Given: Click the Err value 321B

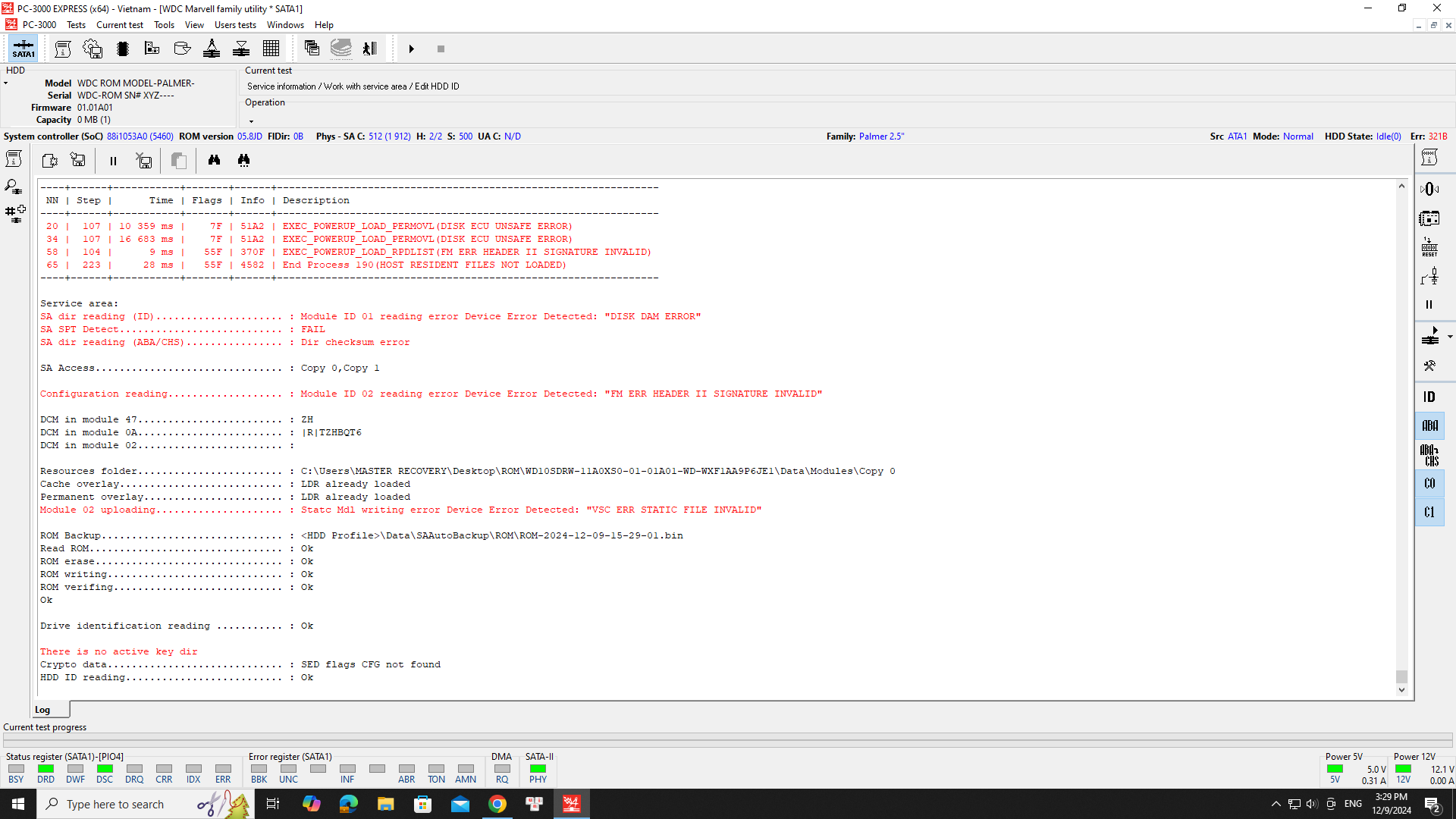Looking at the screenshot, I should pos(1438,136).
